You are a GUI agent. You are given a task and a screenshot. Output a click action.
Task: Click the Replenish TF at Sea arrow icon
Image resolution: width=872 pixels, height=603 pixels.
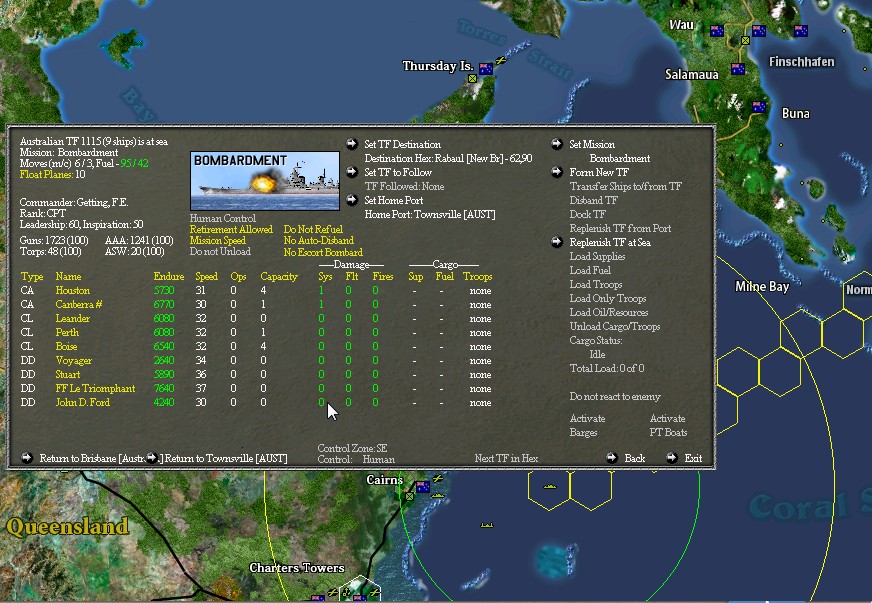557,242
